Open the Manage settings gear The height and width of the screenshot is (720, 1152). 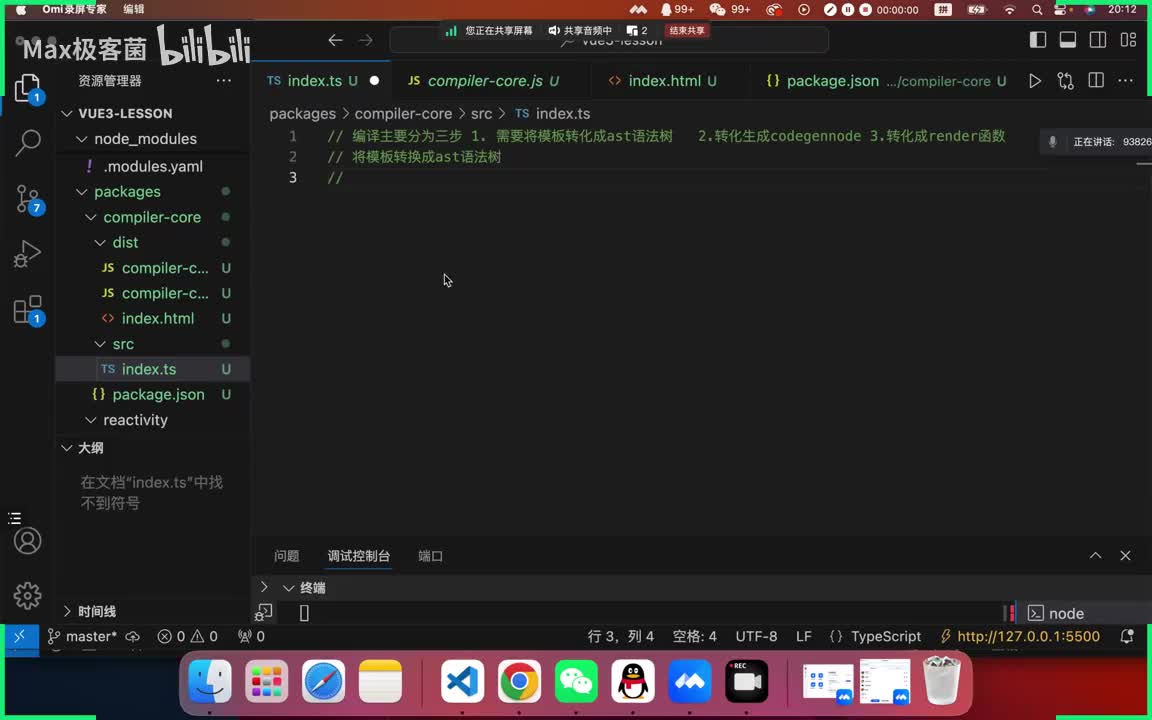pyautogui.click(x=28, y=596)
